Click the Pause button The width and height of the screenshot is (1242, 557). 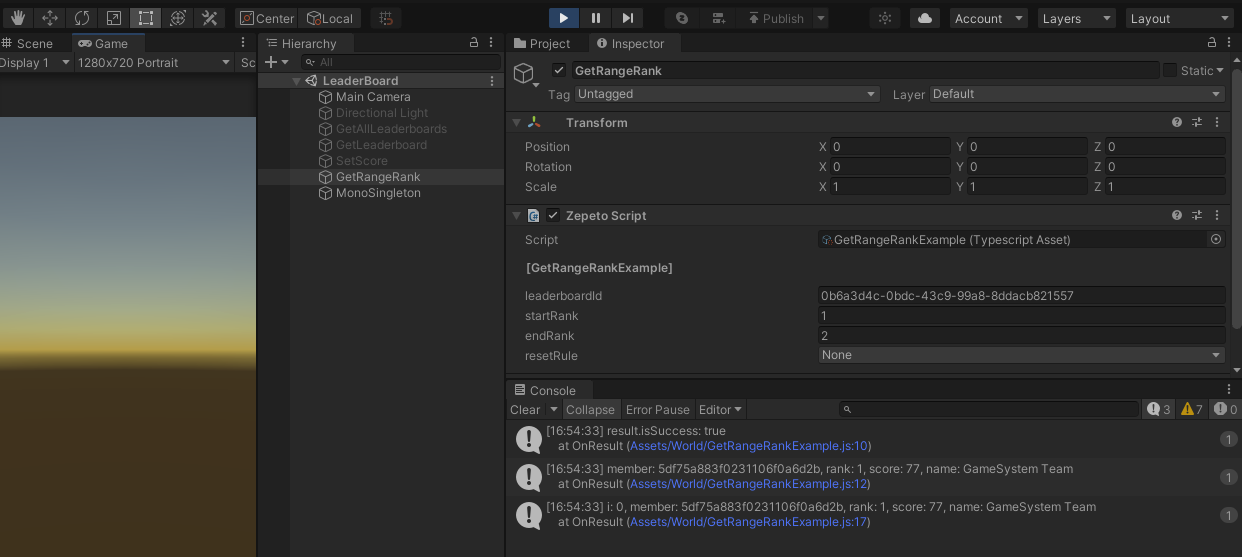point(596,18)
